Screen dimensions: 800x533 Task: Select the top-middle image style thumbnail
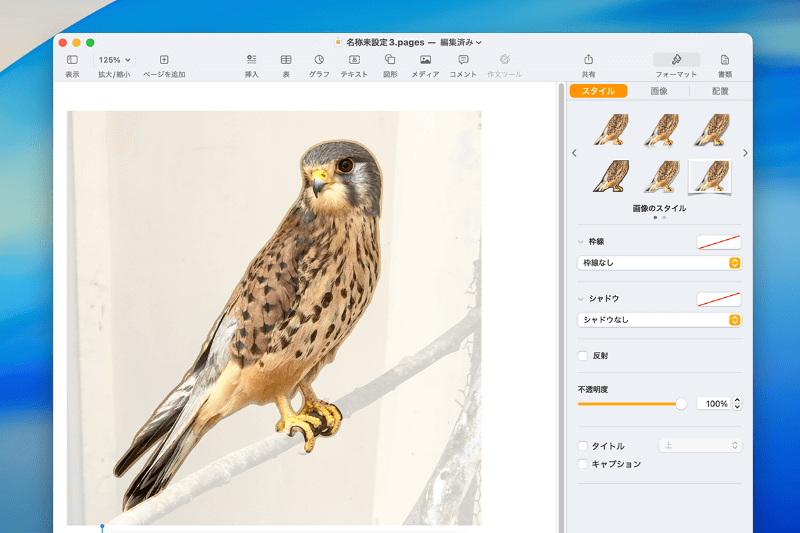[661, 130]
